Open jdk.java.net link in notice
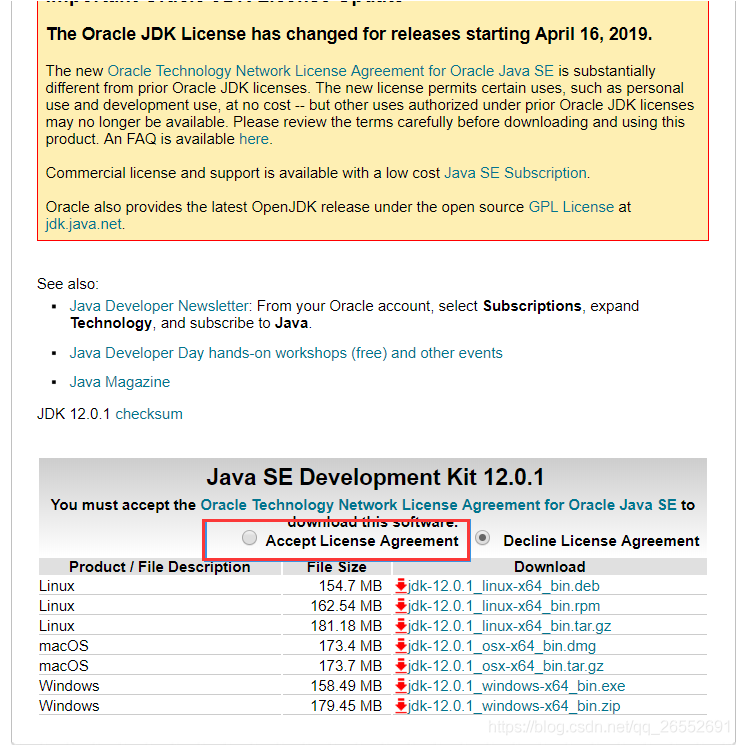This screenshot has width=739, height=745. pos(84,224)
